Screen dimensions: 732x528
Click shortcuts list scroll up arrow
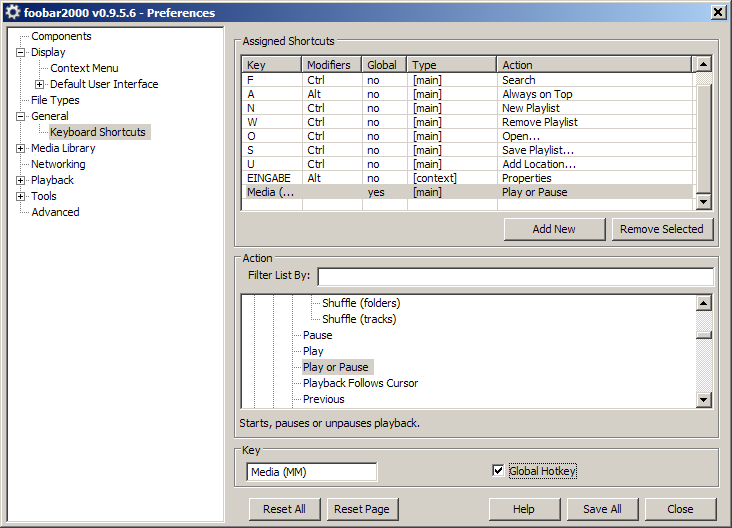[703, 64]
